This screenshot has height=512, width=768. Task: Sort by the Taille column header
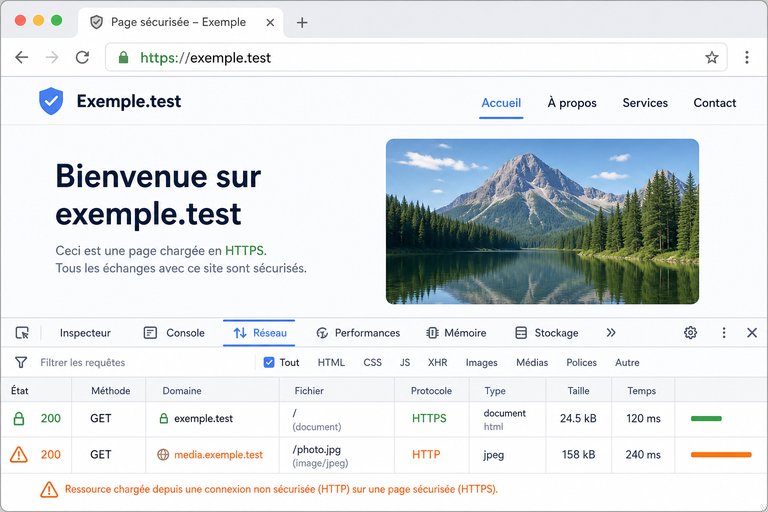pyautogui.click(x=578, y=391)
